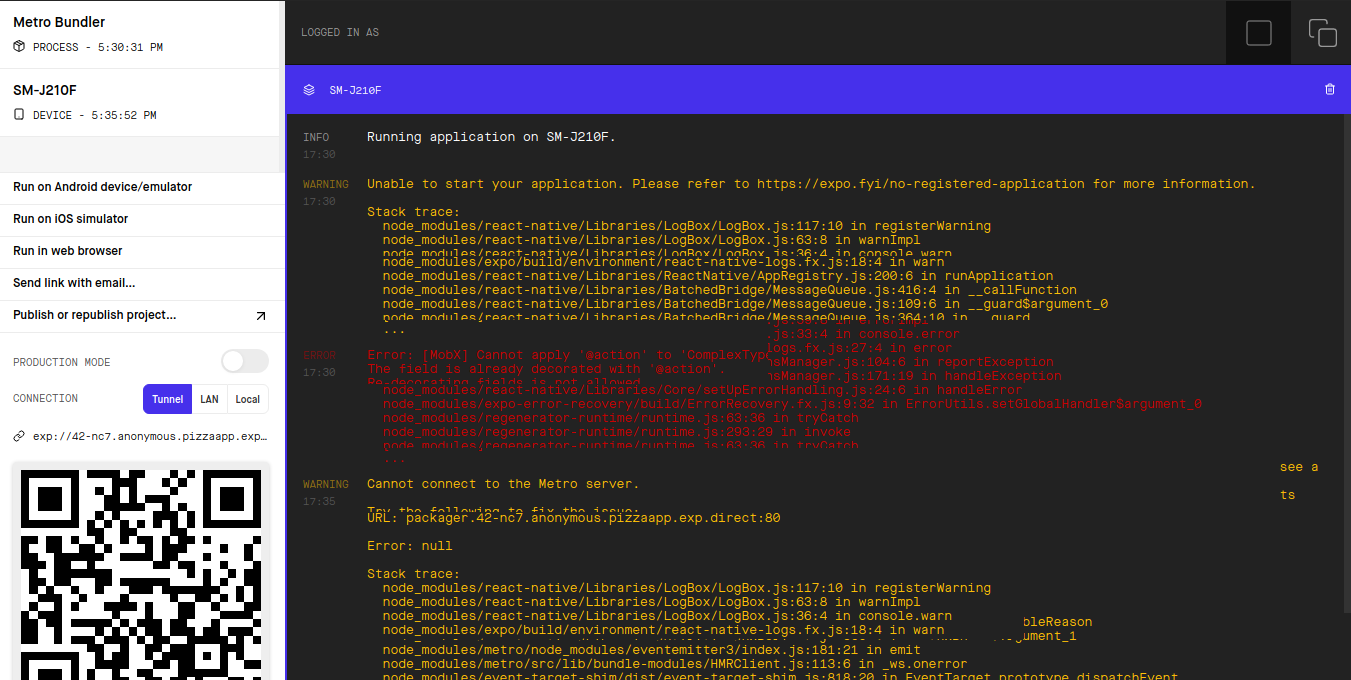This screenshot has width=1351, height=680.
Task: Select the dual-pane layout icon
Action: tap(1322, 32)
